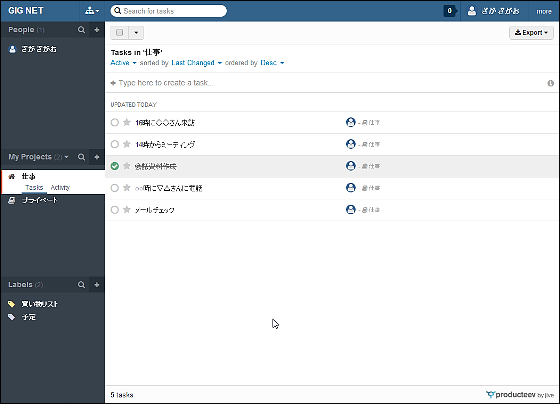Focus the Search for tasks field
This screenshot has height=404, width=560.
tap(169, 11)
